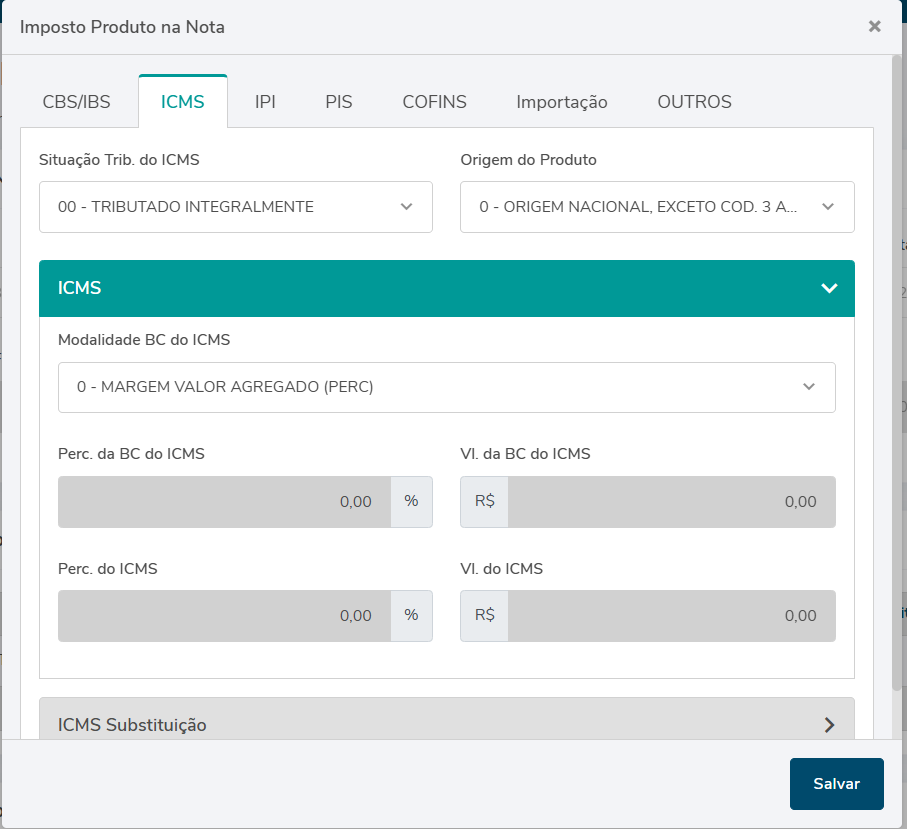
Task: Switch to the CBS/IBS tab
Action: coord(76,102)
